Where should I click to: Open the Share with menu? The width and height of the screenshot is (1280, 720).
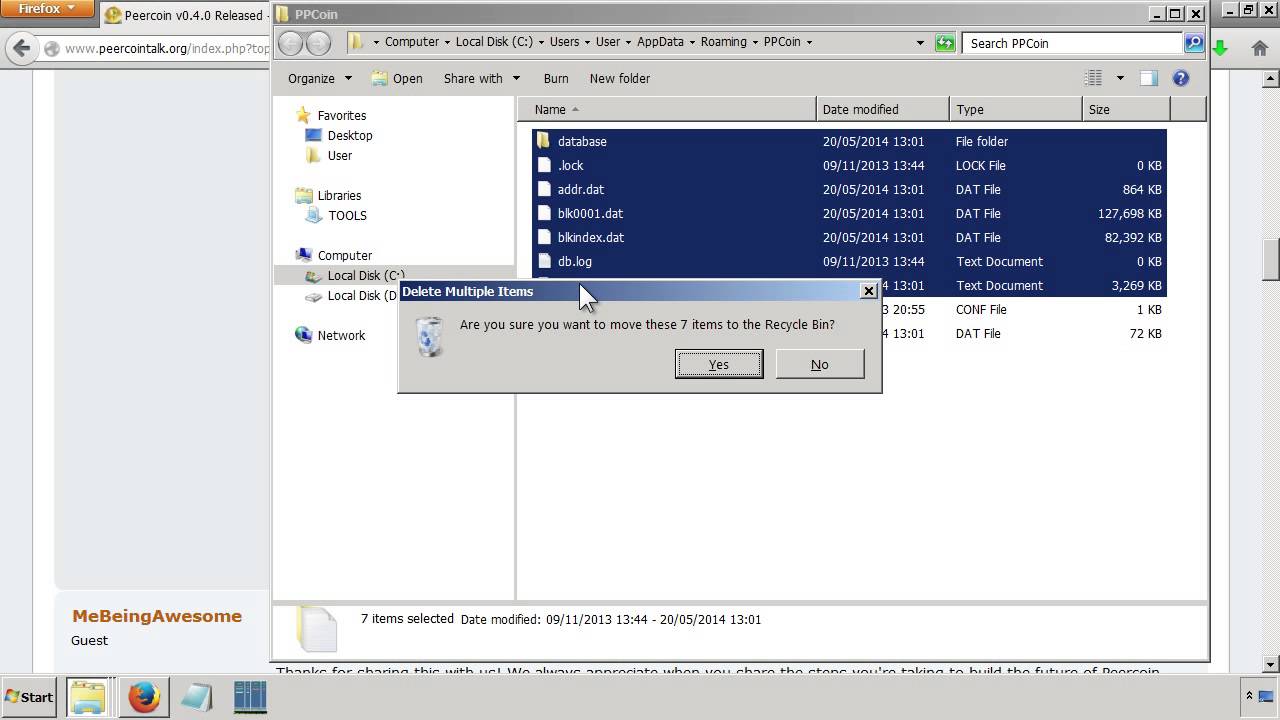482,78
